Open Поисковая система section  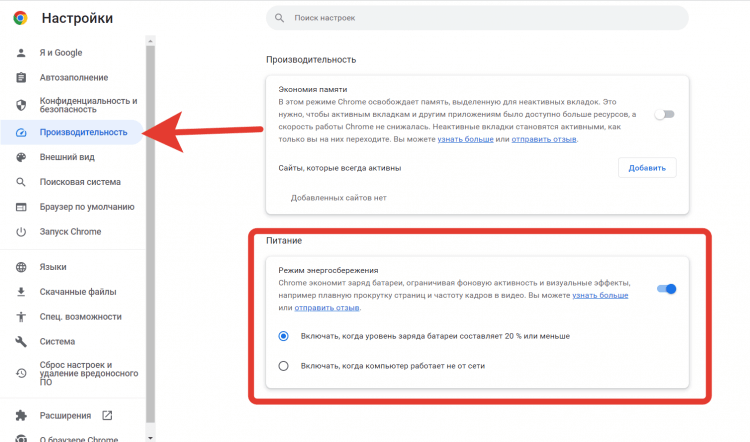(x=80, y=182)
